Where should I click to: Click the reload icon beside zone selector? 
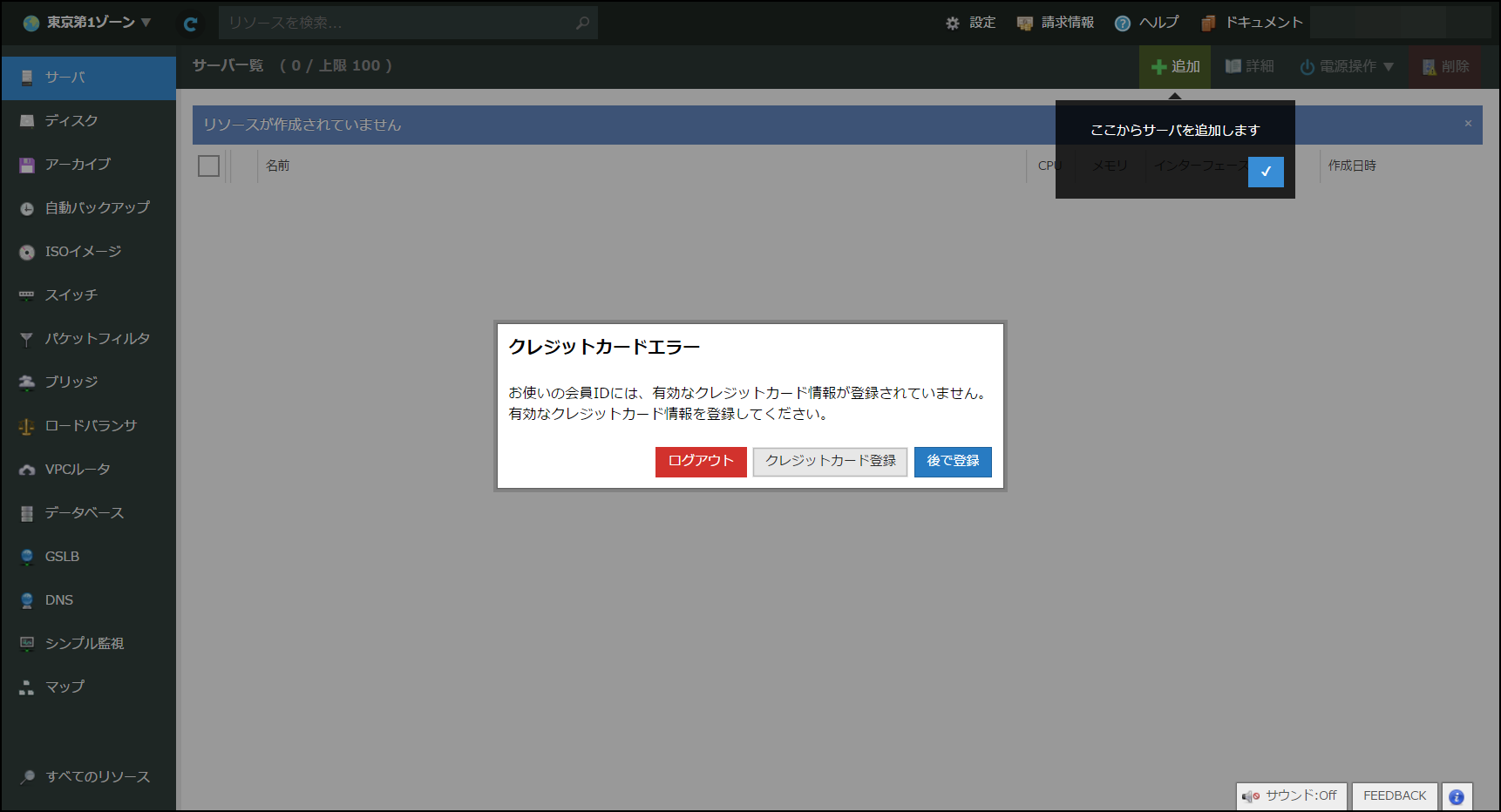(x=191, y=24)
